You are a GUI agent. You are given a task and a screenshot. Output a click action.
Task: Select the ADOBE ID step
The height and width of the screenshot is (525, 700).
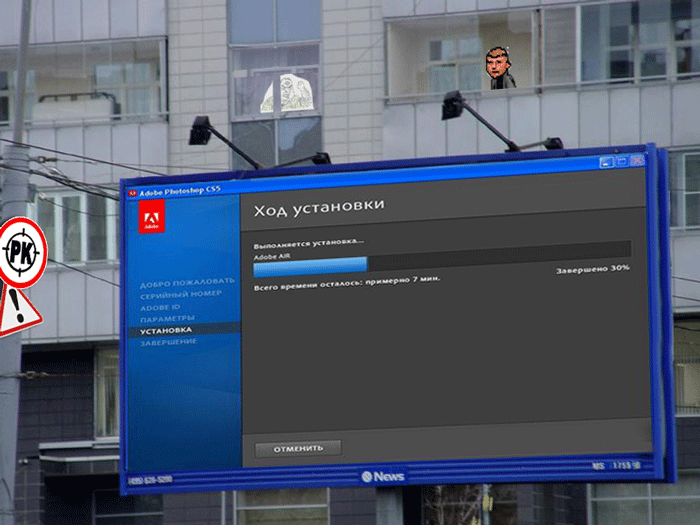pyautogui.click(x=160, y=308)
